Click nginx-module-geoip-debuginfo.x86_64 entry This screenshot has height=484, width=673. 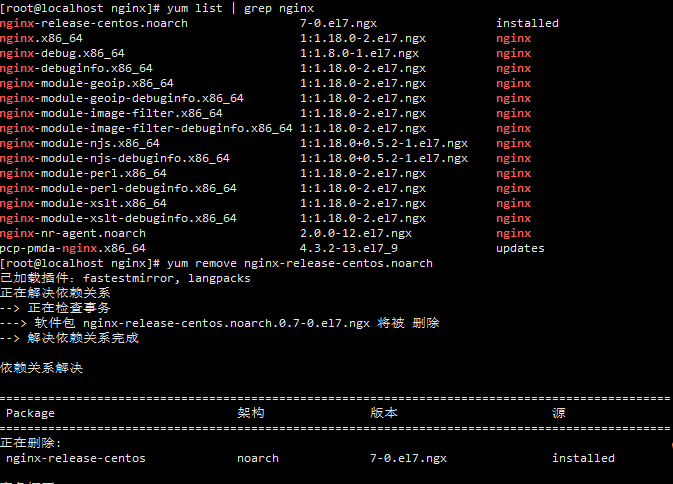point(122,98)
